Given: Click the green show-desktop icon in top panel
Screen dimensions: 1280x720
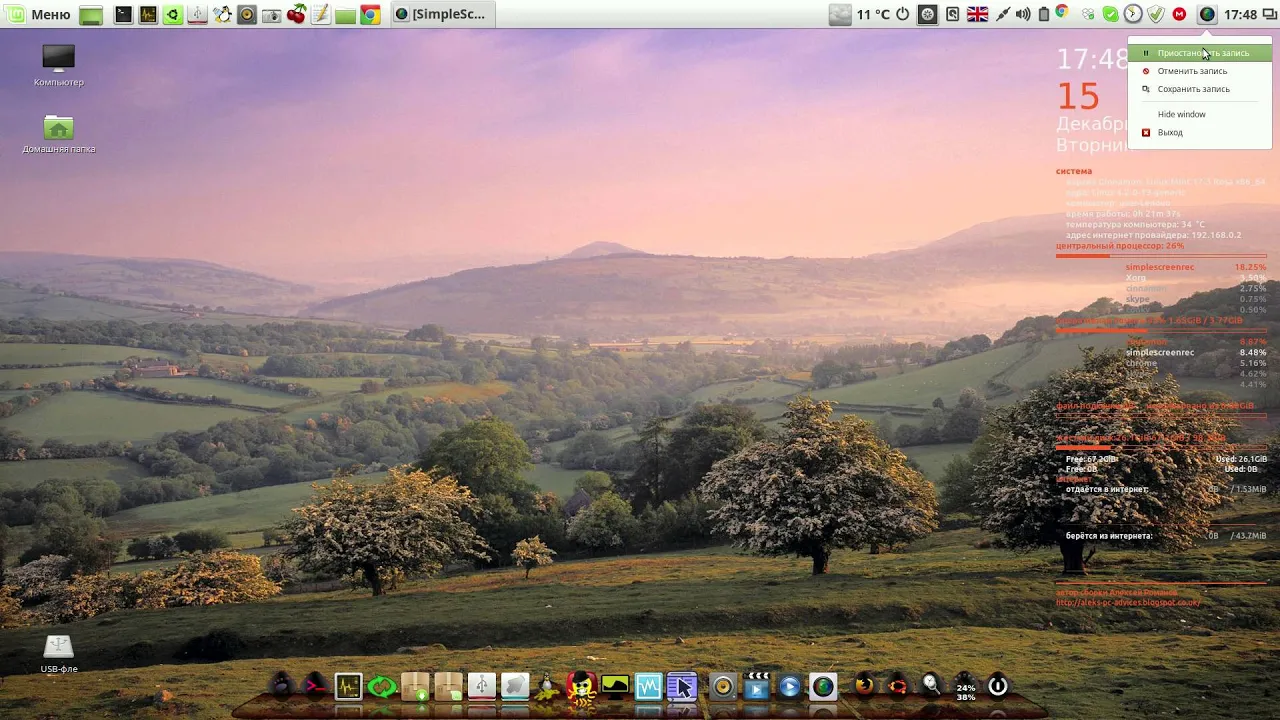Looking at the screenshot, I should [x=91, y=15].
